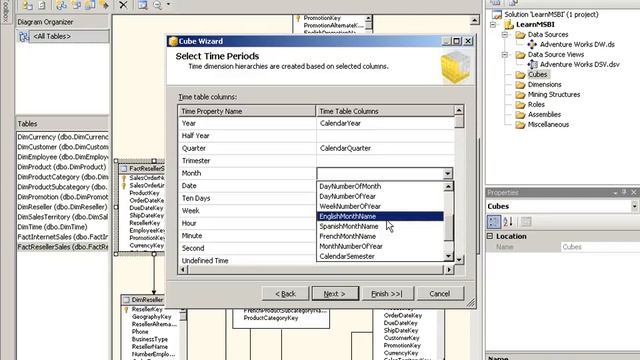
Task: Select DimSalesTerritory in the Tables list
Action: click(x=63, y=217)
